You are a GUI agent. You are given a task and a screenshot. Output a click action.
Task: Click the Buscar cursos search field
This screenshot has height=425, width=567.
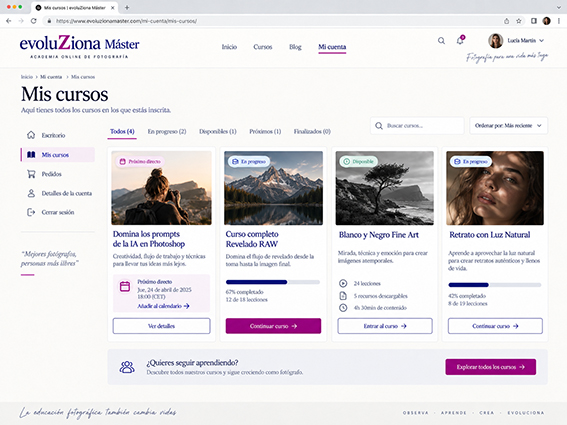(417, 126)
